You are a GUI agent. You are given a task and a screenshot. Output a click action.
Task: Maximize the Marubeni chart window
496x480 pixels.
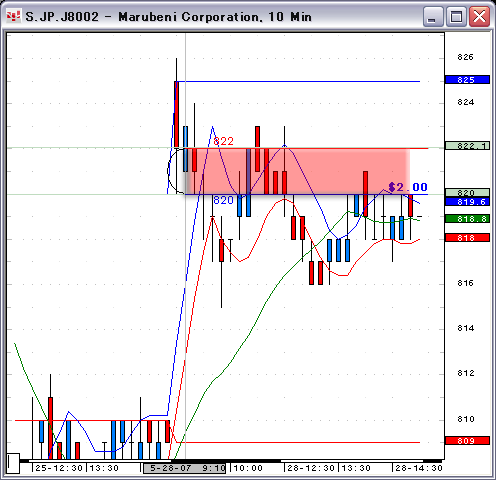[x=456, y=16]
